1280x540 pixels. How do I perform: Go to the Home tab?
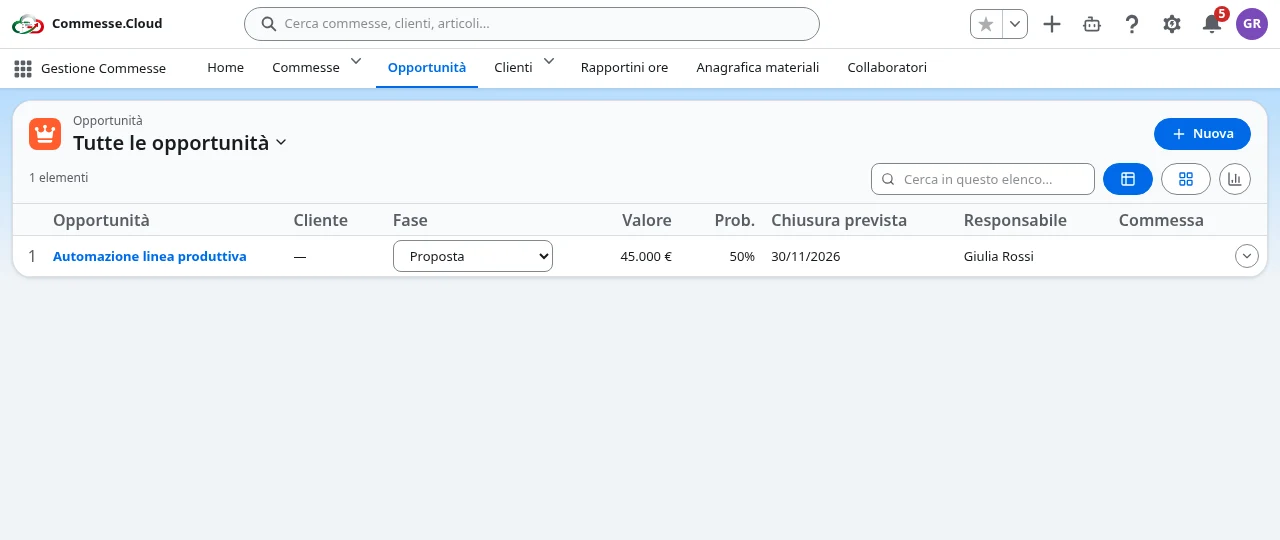coord(226,68)
